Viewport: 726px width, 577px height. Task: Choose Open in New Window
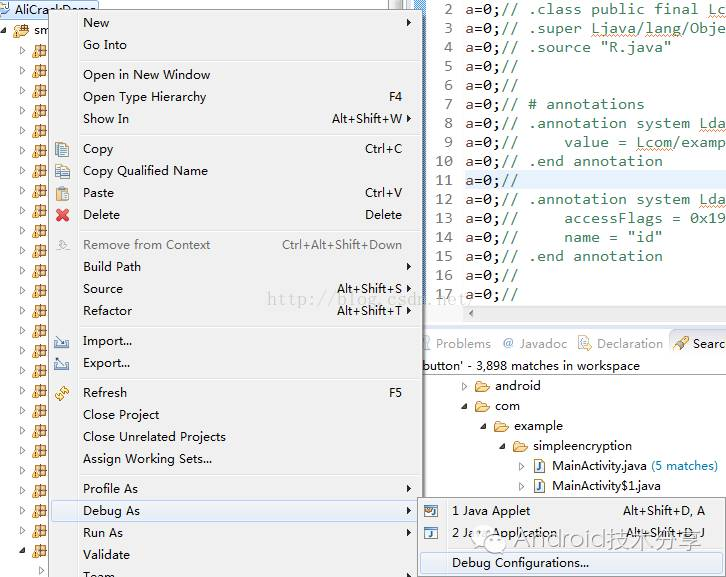(237, 75)
